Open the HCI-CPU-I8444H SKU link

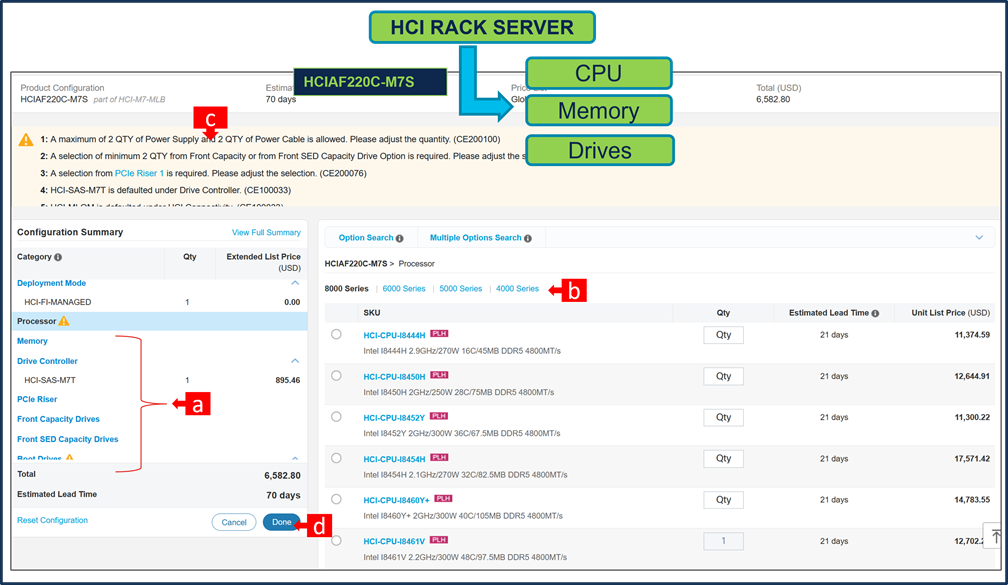394,336
